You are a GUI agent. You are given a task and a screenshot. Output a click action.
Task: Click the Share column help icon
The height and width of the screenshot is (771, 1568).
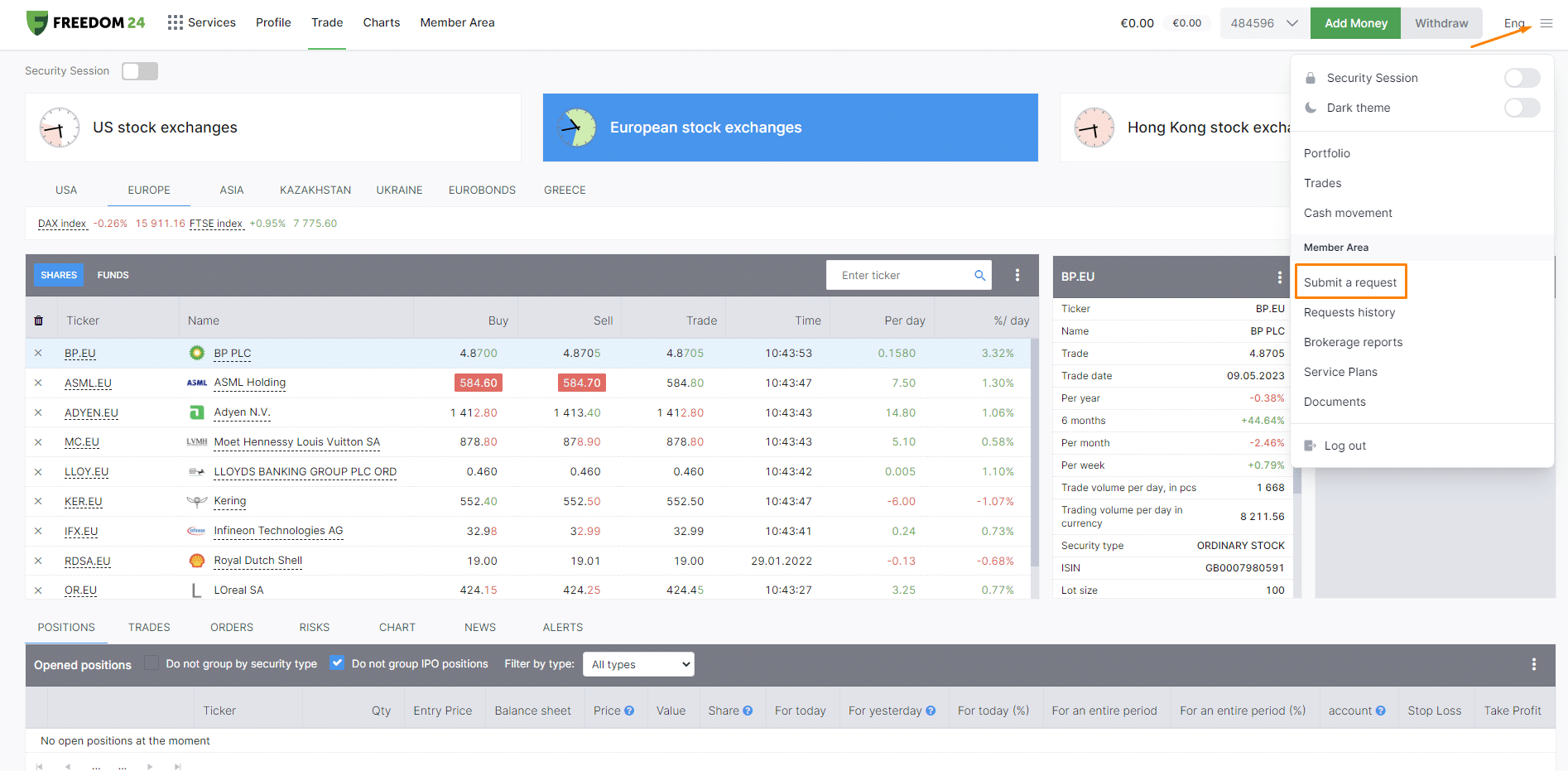tap(748, 711)
